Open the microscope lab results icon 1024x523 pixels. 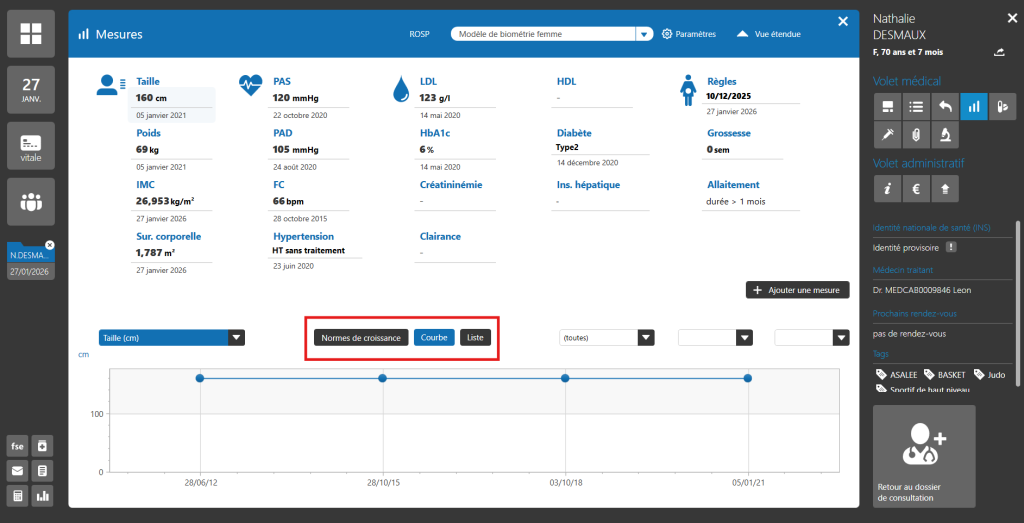[x=944, y=134]
